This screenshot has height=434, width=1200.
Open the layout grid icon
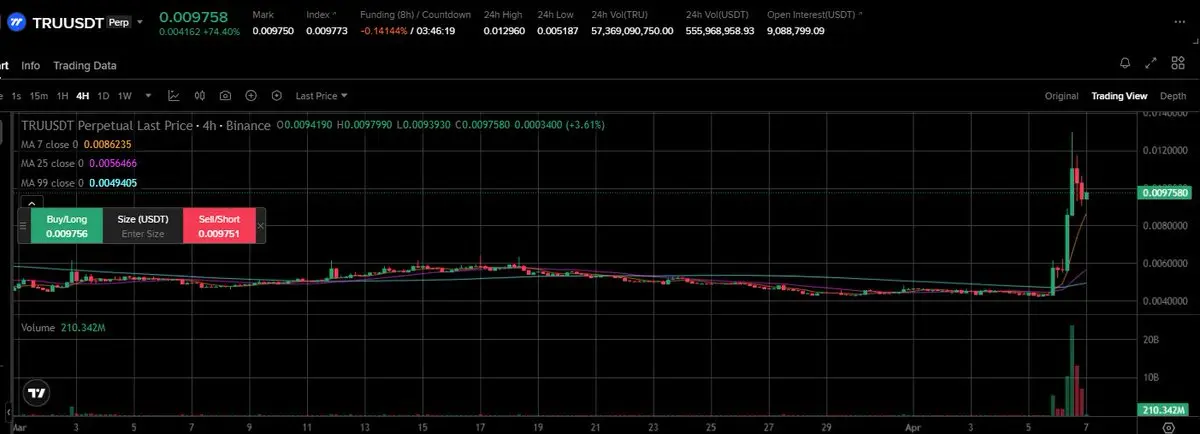[x=1178, y=63]
